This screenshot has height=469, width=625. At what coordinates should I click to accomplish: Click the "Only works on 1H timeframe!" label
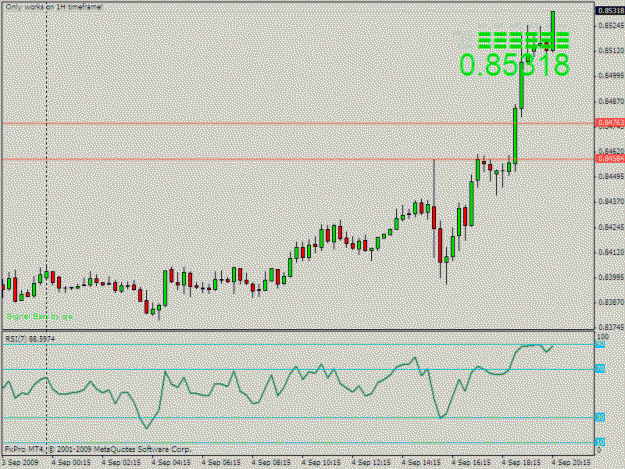tap(54, 7)
